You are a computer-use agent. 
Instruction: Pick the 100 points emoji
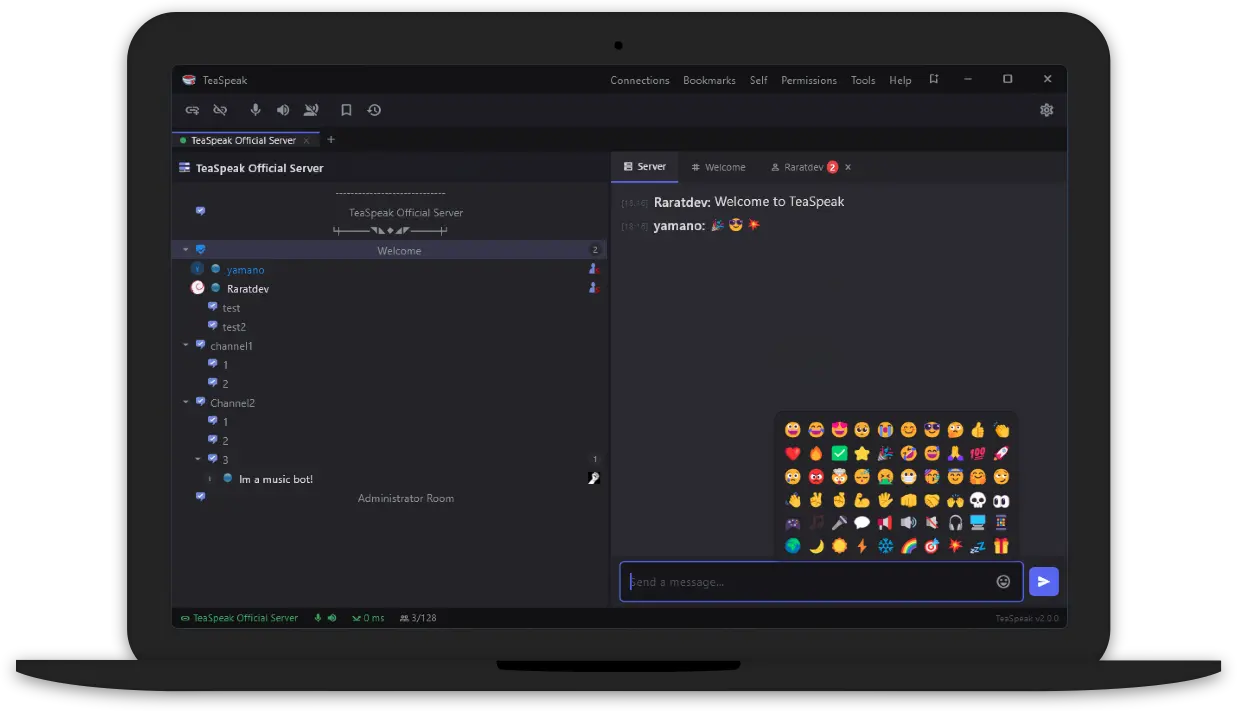[x=978, y=453]
